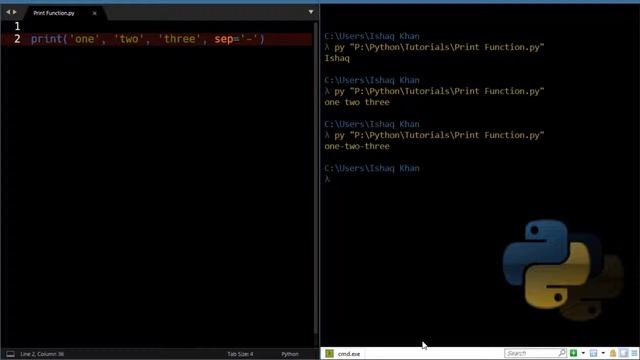Open the Tab Size 4 menu
Viewport: 640px width, 360px height.
[x=240, y=354]
